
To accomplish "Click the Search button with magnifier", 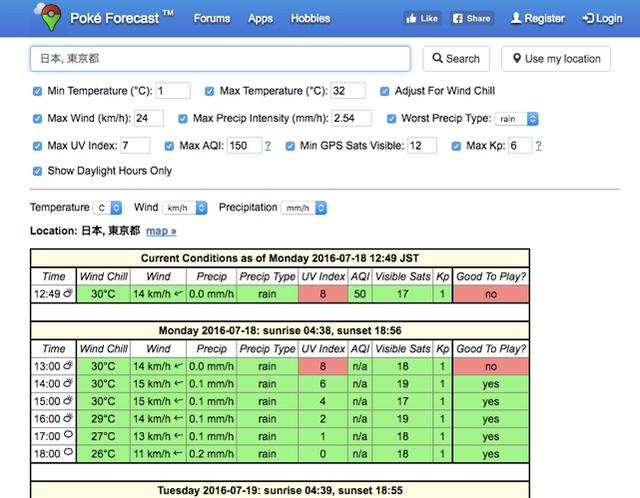I will coord(455,59).
